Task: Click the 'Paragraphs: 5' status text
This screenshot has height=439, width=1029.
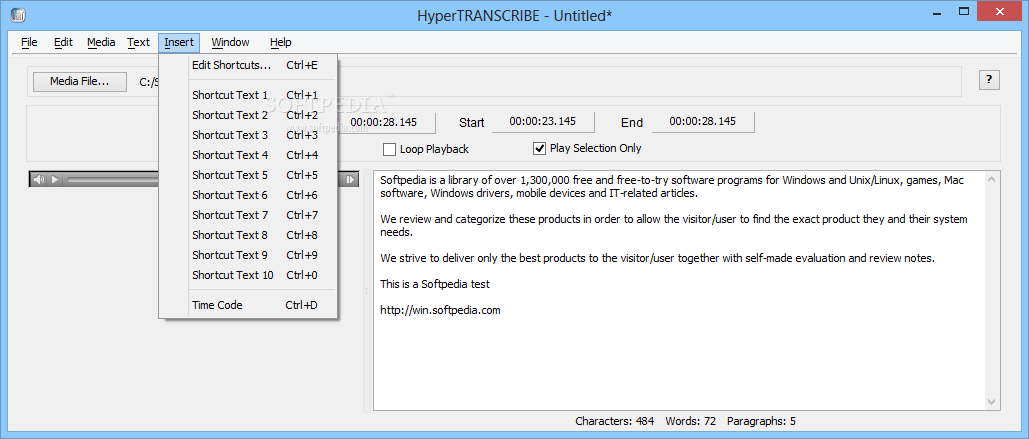Action: click(761, 421)
